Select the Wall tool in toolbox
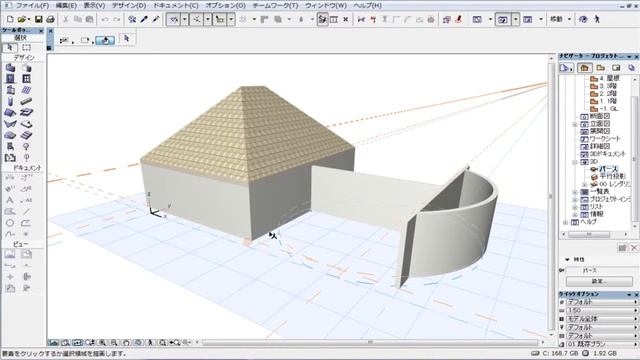This screenshot has height=360, width=640. click(x=10, y=68)
